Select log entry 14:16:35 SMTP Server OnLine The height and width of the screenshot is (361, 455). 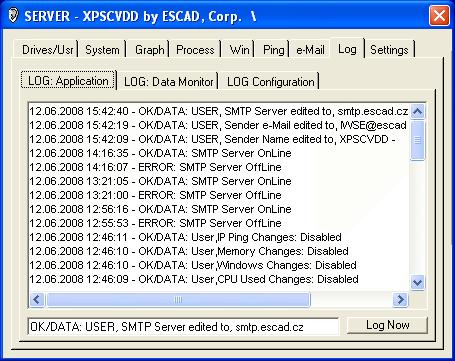tap(219, 153)
